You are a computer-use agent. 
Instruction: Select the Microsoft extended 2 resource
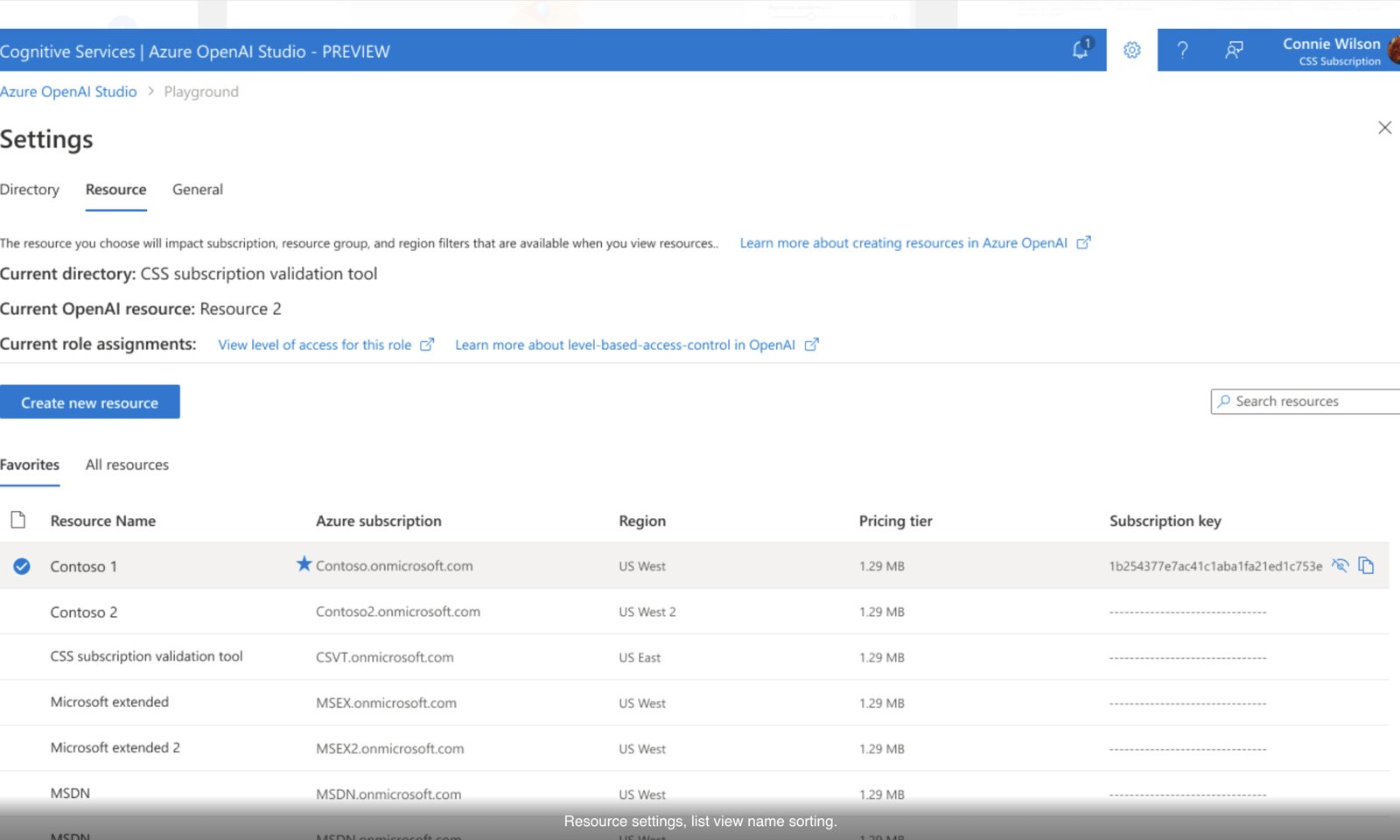point(115,747)
